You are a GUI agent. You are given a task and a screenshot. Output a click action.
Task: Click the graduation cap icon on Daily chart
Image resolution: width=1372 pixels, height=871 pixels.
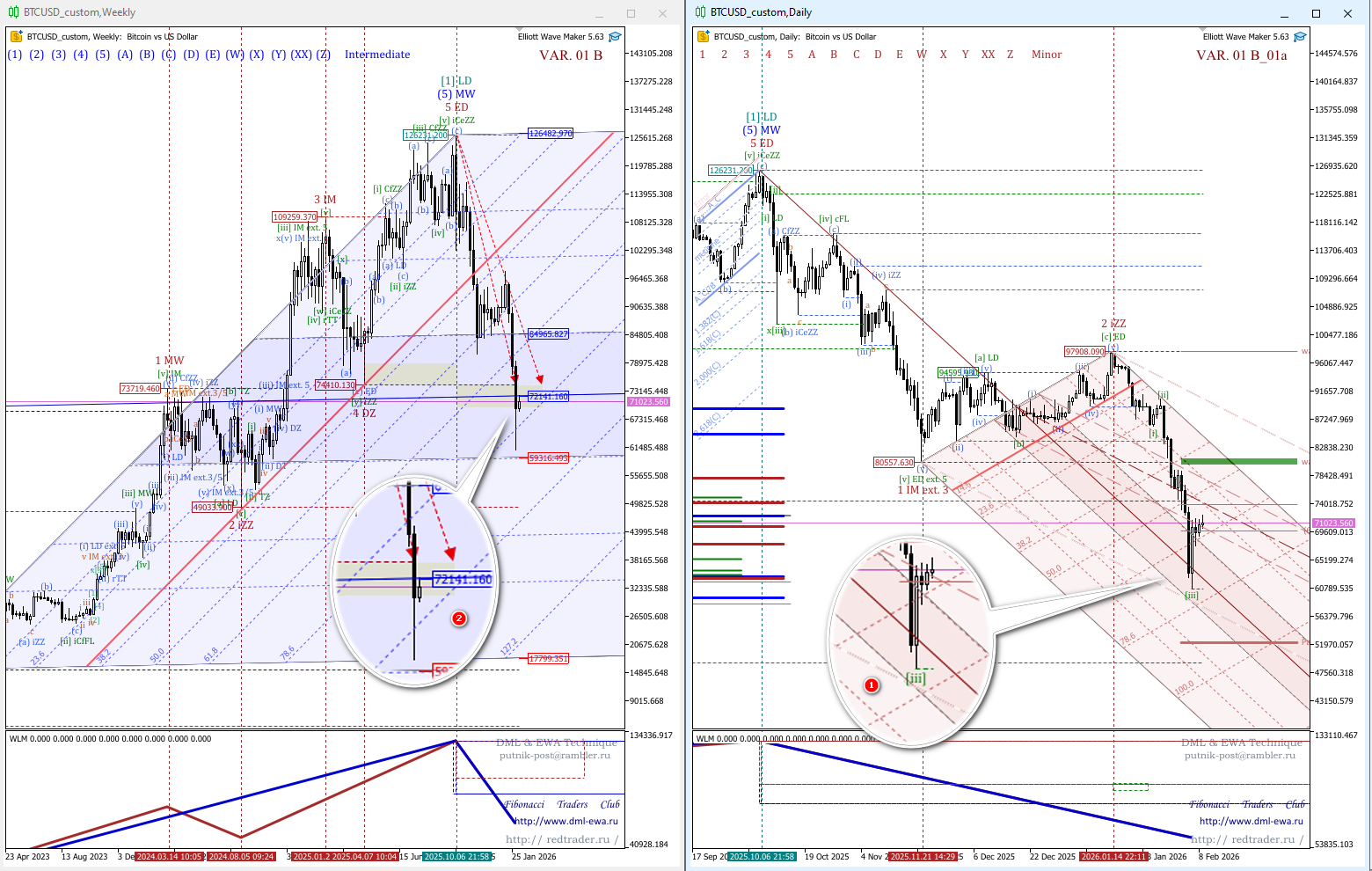1300,37
